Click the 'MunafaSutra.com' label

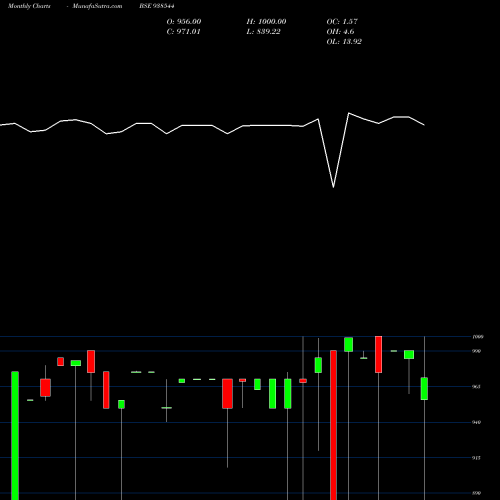pyautogui.click(x=97, y=6)
